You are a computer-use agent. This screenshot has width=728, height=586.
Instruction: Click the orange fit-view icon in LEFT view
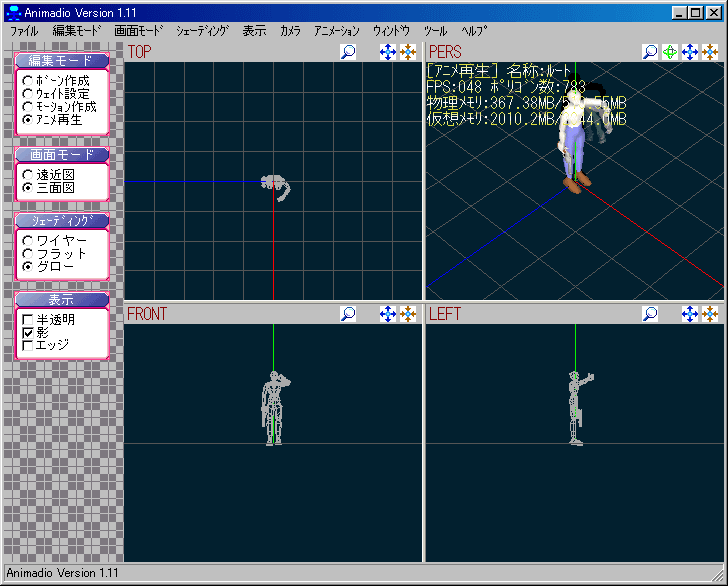[710, 314]
